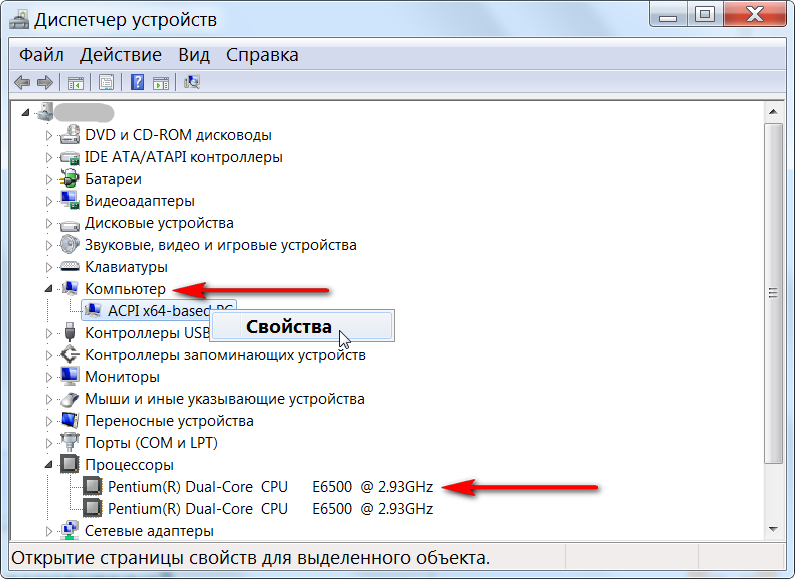Viewport: 795px width, 579px height.
Task: Click the Back arrow toolbar icon
Action: click(x=22, y=82)
